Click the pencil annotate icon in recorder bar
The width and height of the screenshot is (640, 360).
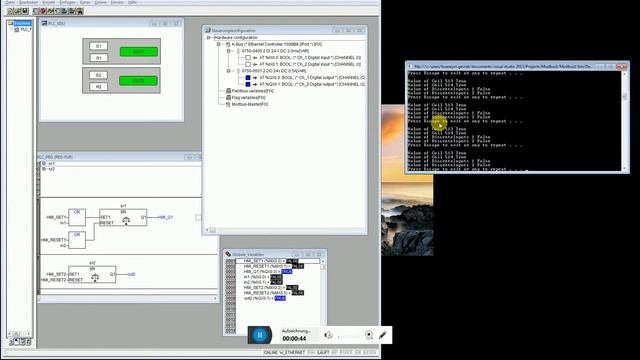382,335
